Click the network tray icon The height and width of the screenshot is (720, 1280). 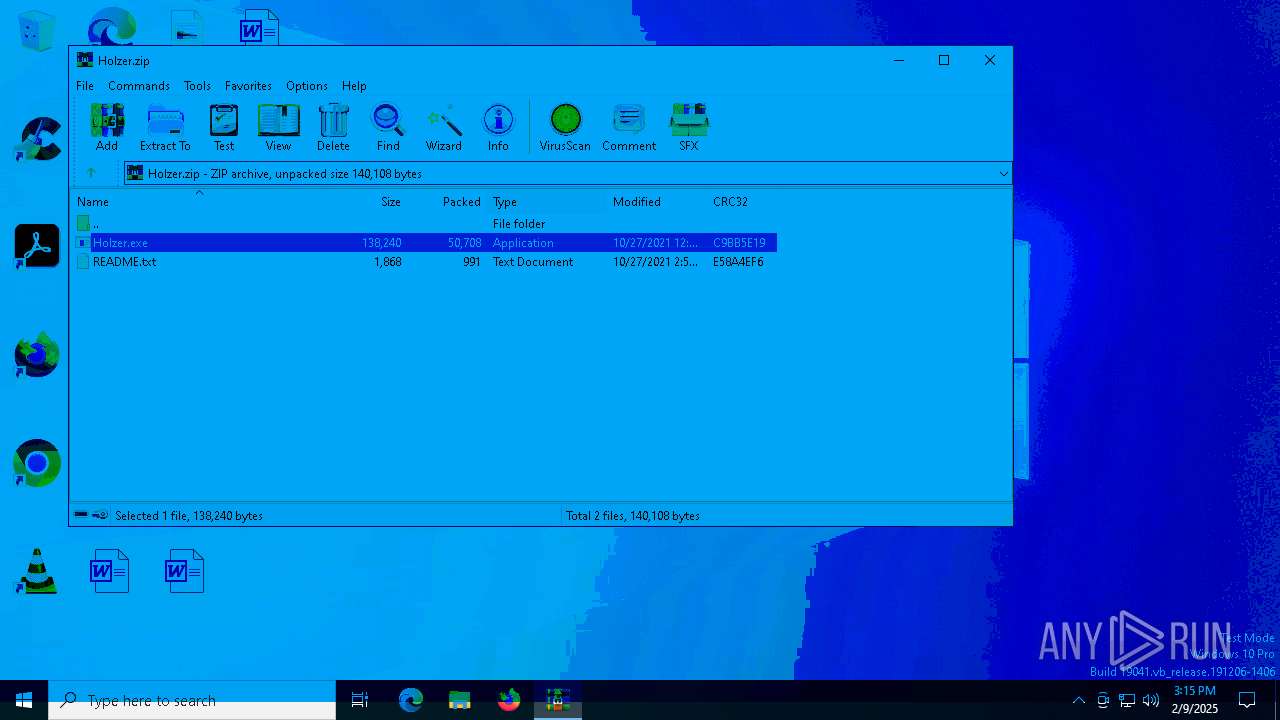(1127, 700)
